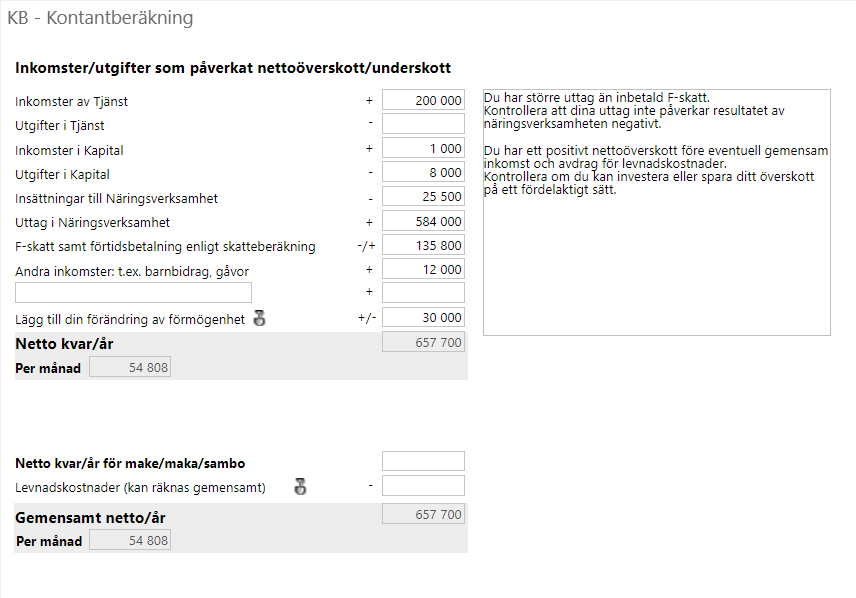Click the Levnadskostnader (kan räknas gemensamt) label
Viewport: 856px width, 598px height.
(140, 488)
